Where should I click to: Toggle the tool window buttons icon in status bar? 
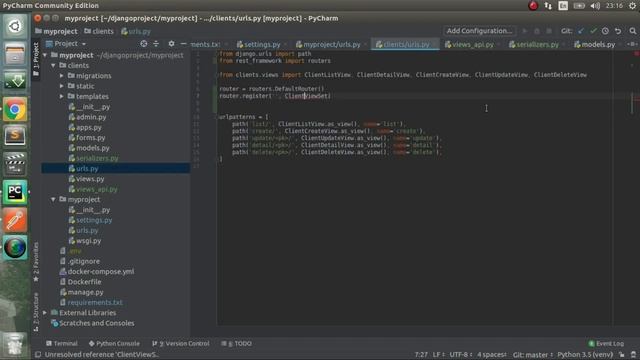tap(38, 354)
